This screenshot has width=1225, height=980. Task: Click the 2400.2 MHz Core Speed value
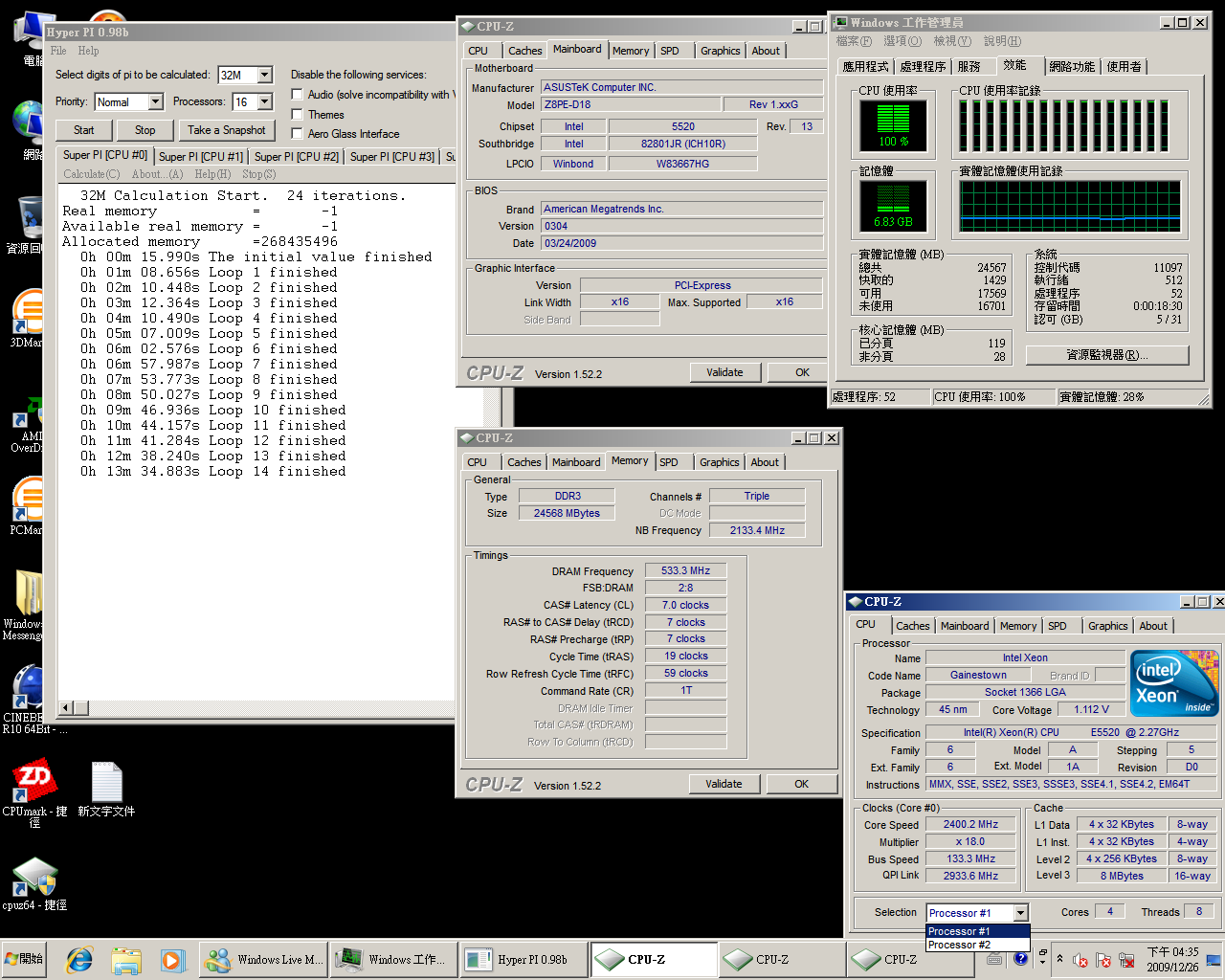click(x=970, y=824)
